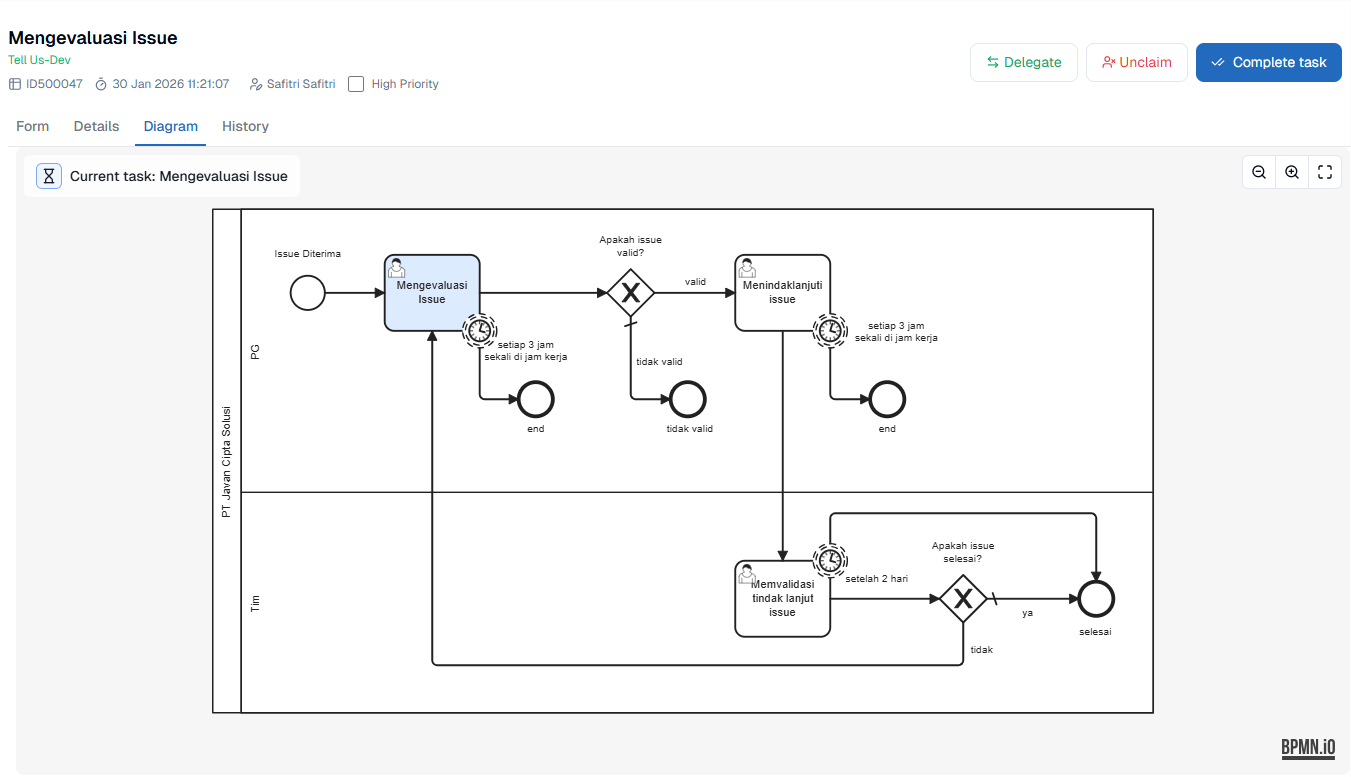
Task: Click the Complete task button
Action: coord(1268,61)
